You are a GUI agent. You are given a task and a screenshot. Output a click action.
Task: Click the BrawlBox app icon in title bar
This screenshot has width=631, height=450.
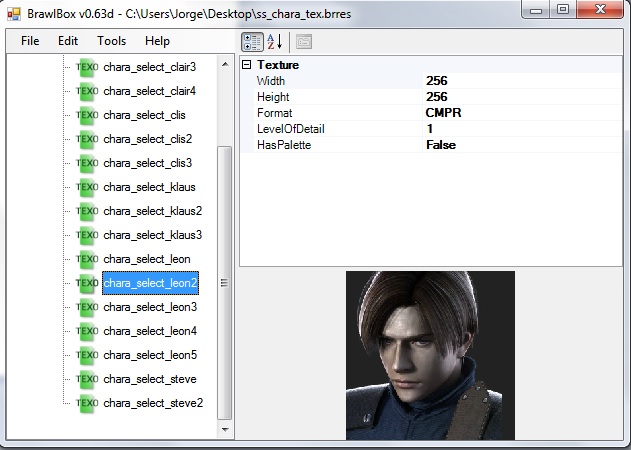13,12
